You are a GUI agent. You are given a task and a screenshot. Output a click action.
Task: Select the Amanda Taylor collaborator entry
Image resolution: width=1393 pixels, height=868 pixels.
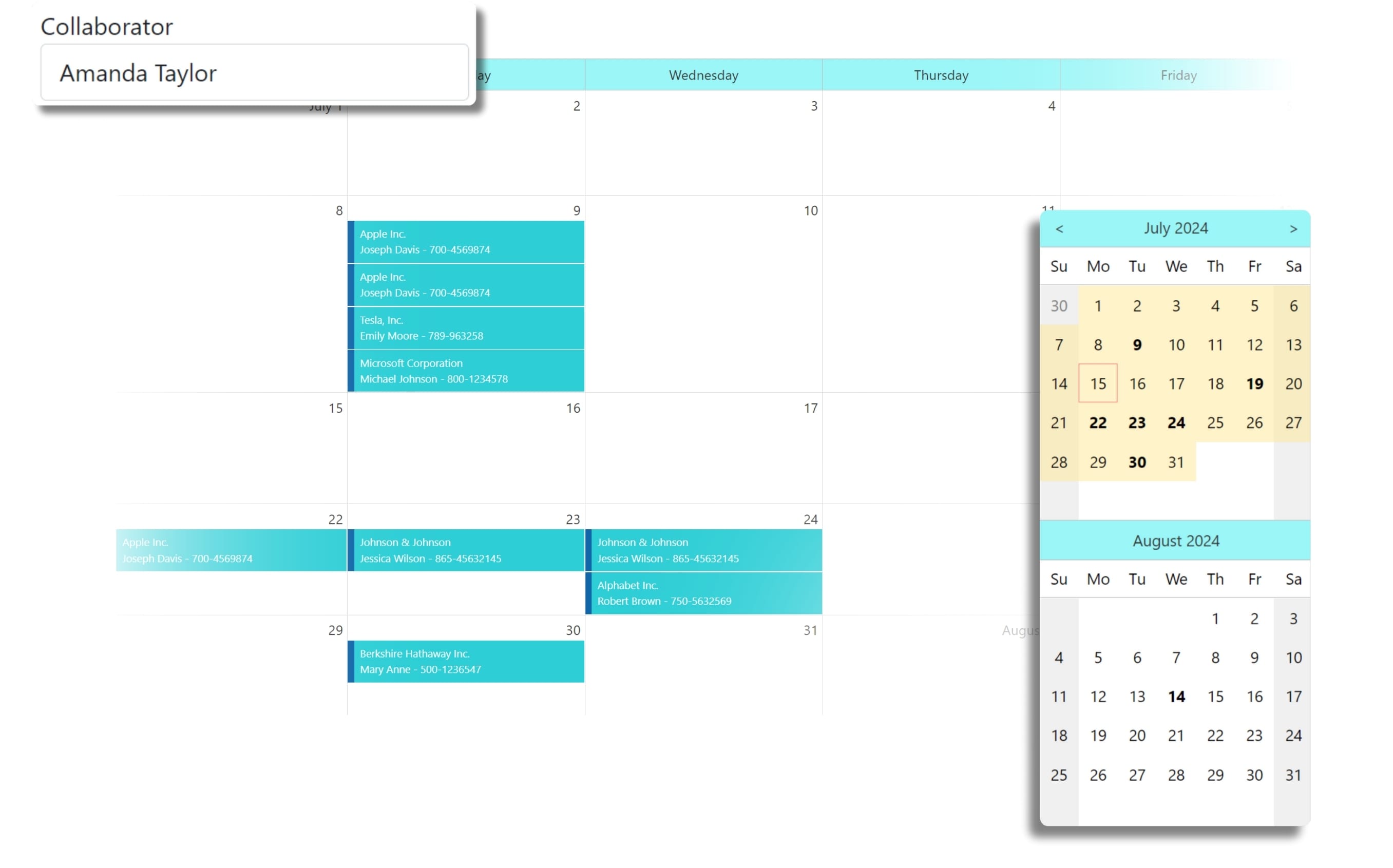coord(254,72)
